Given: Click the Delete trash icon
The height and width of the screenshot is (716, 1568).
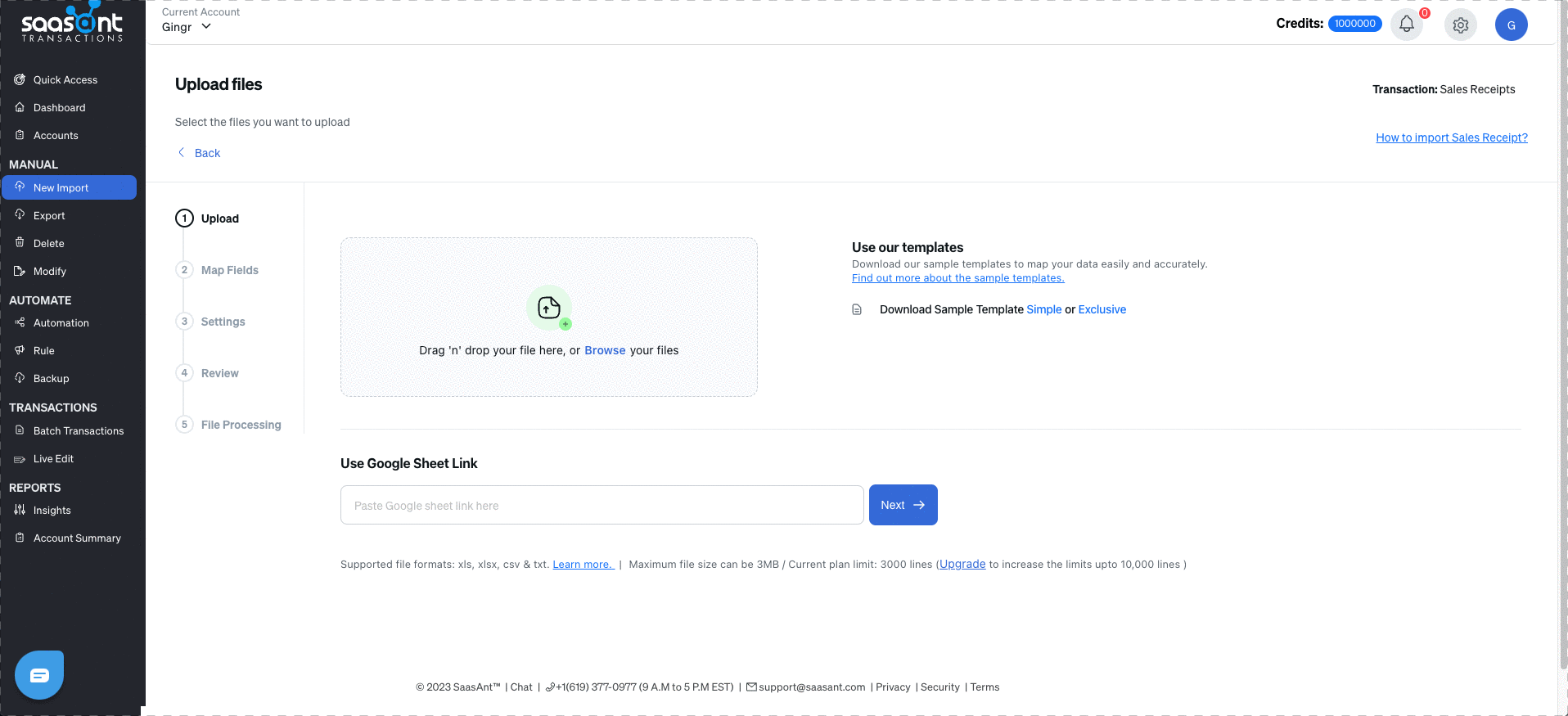Looking at the screenshot, I should point(20,242).
